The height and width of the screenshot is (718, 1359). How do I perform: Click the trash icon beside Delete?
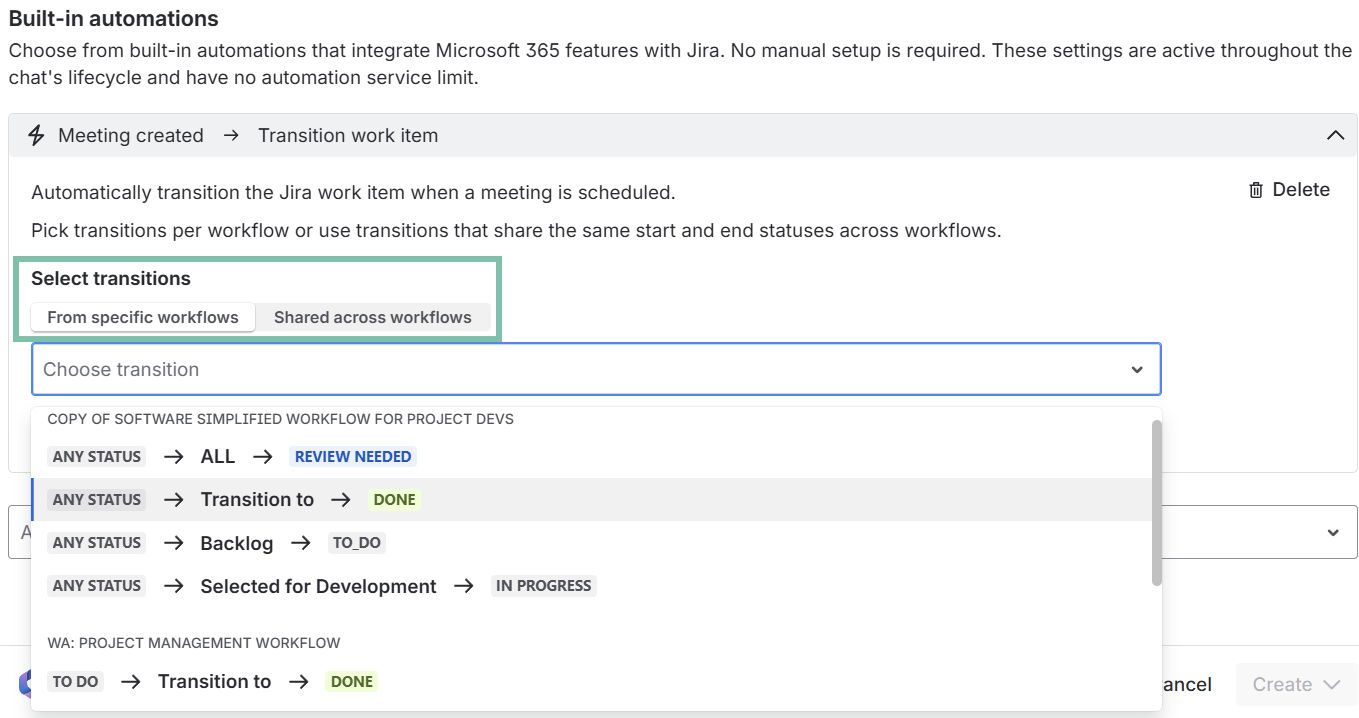pos(1256,190)
